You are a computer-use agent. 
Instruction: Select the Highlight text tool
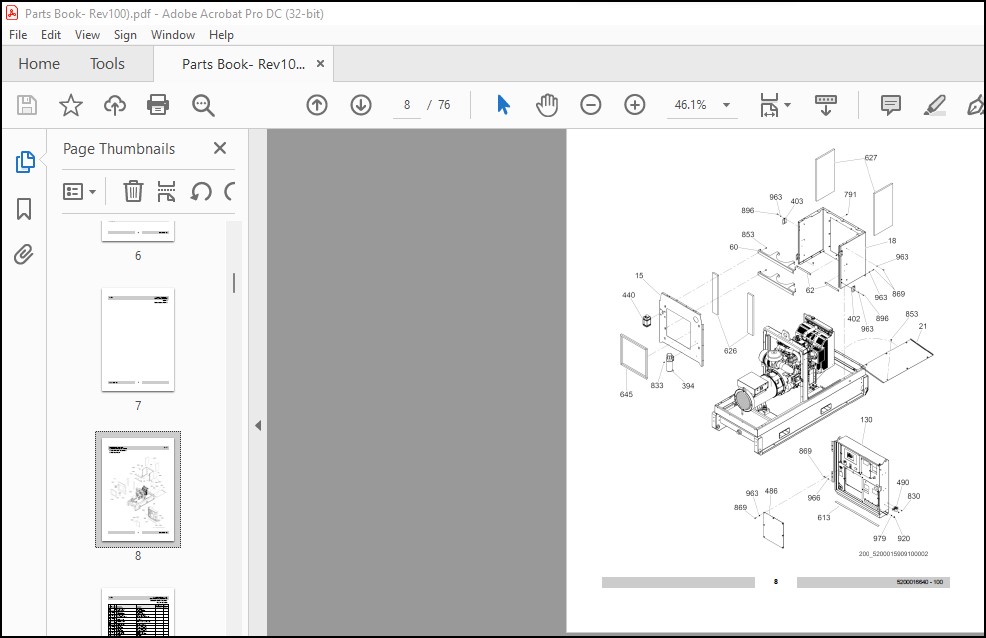pyautogui.click(x=934, y=105)
